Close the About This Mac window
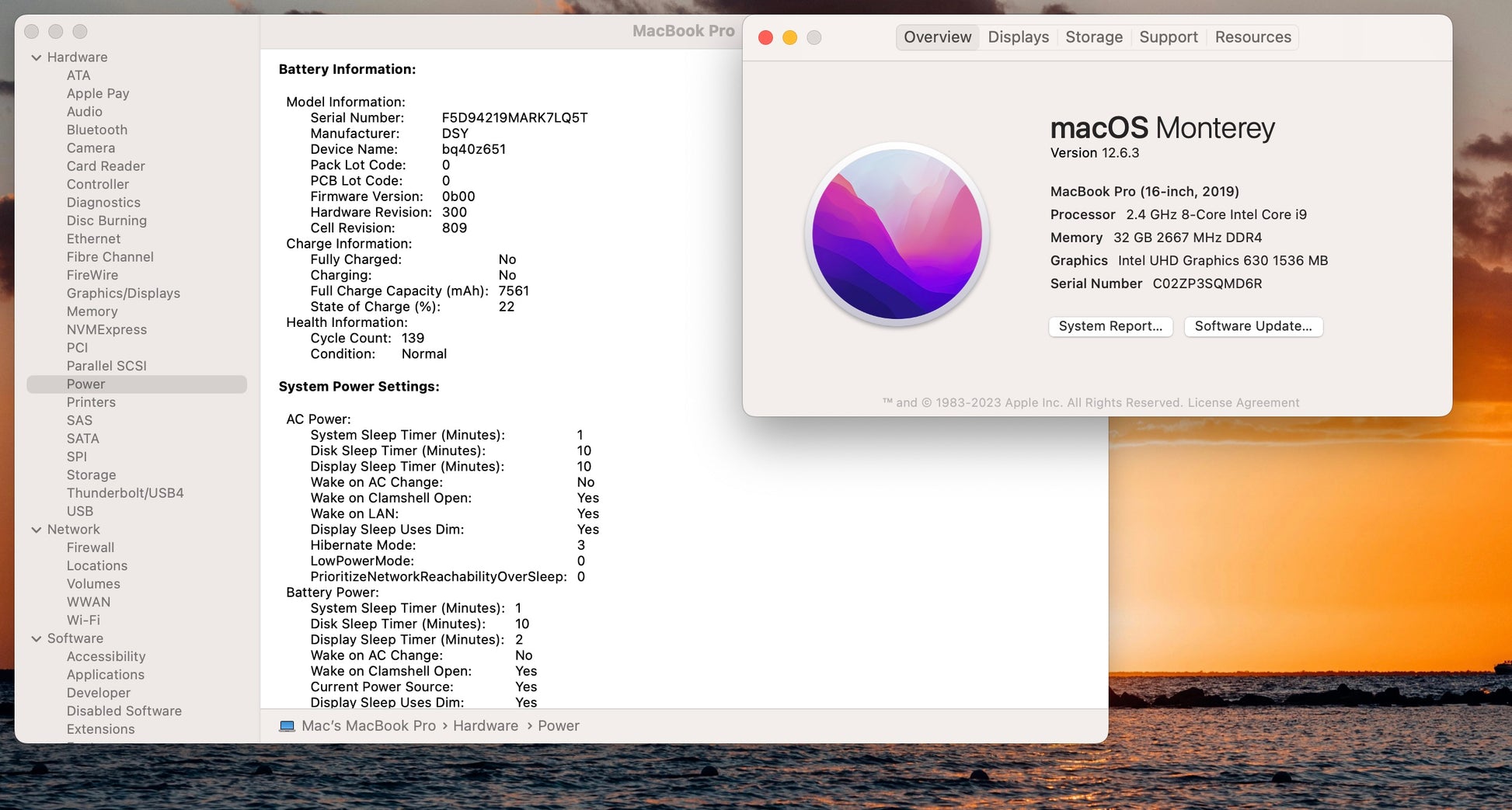The image size is (1512, 810). 765,37
